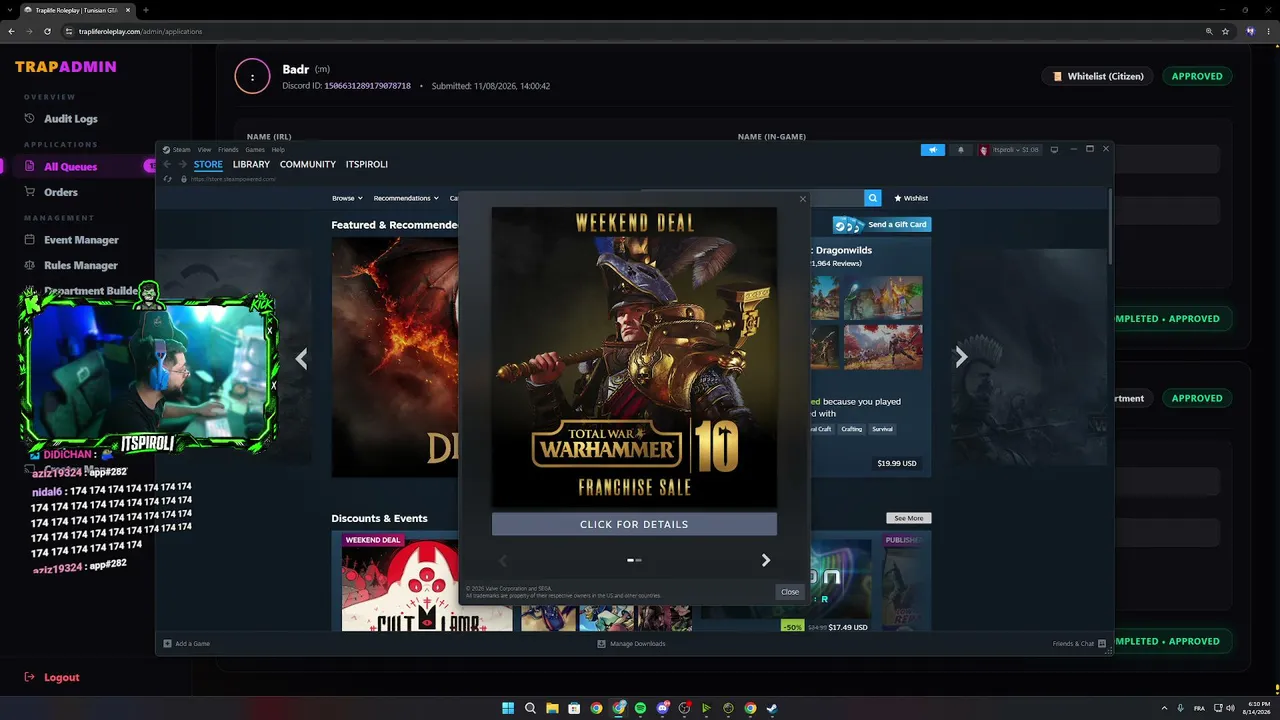Show hidden icons in system tray
Viewport: 1280px width, 720px height.
pyautogui.click(x=1164, y=708)
